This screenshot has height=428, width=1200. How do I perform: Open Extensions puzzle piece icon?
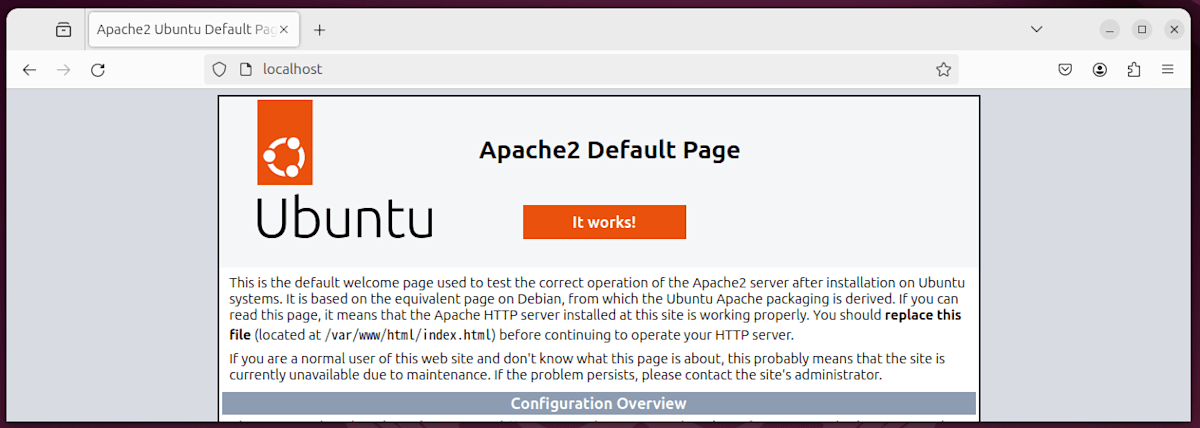[x=1133, y=69]
